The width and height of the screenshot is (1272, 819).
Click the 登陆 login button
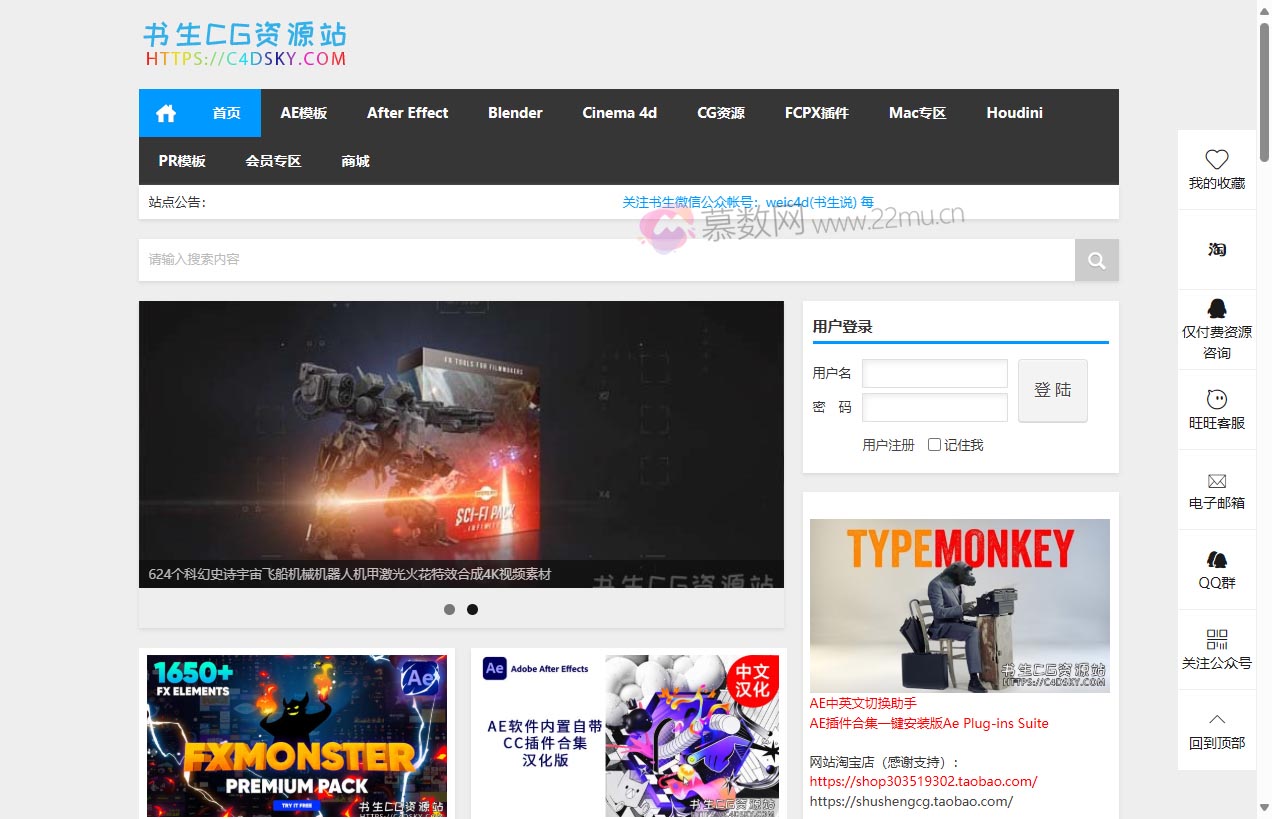tap(1052, 390)
